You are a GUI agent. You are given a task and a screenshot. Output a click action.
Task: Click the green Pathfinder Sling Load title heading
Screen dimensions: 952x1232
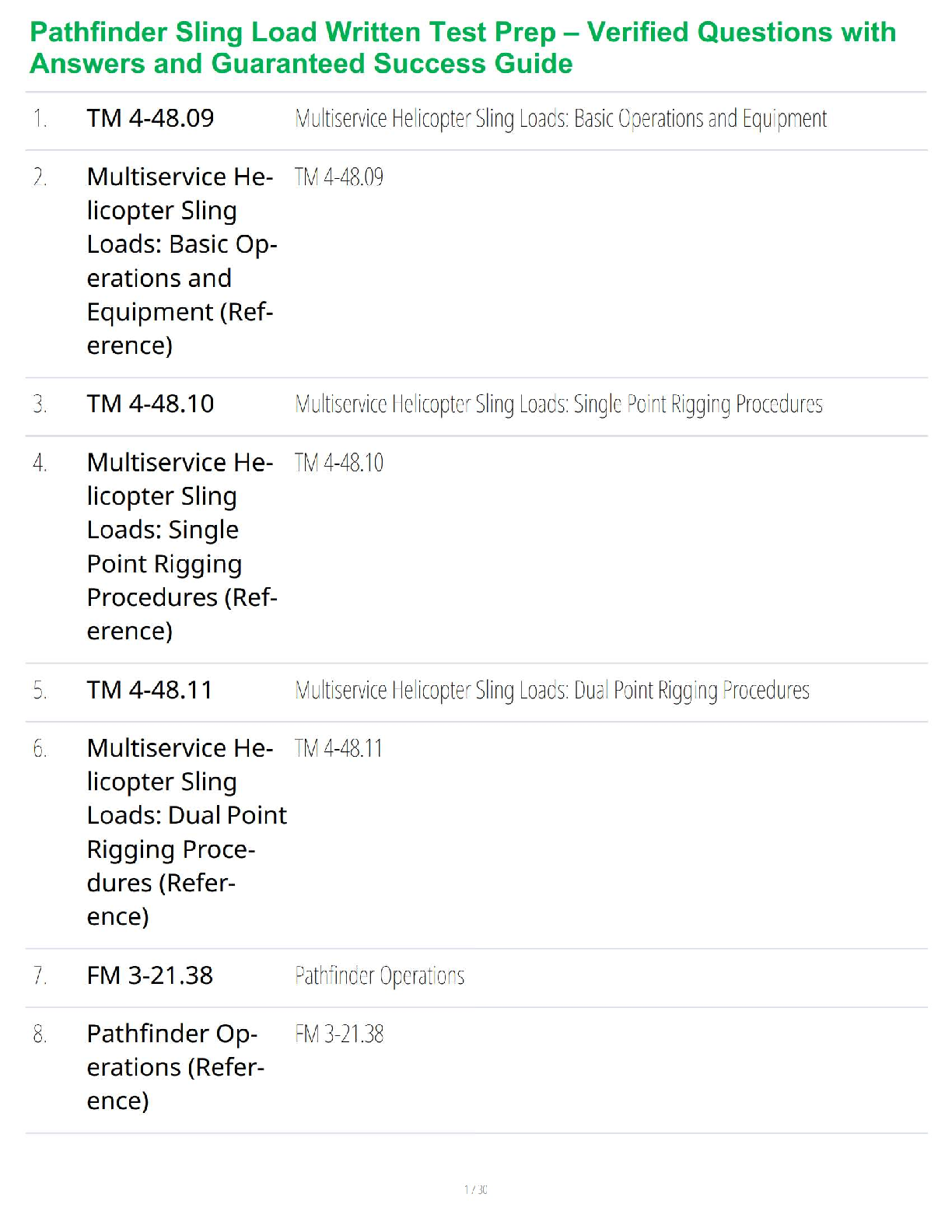click(x=462, y=47)
